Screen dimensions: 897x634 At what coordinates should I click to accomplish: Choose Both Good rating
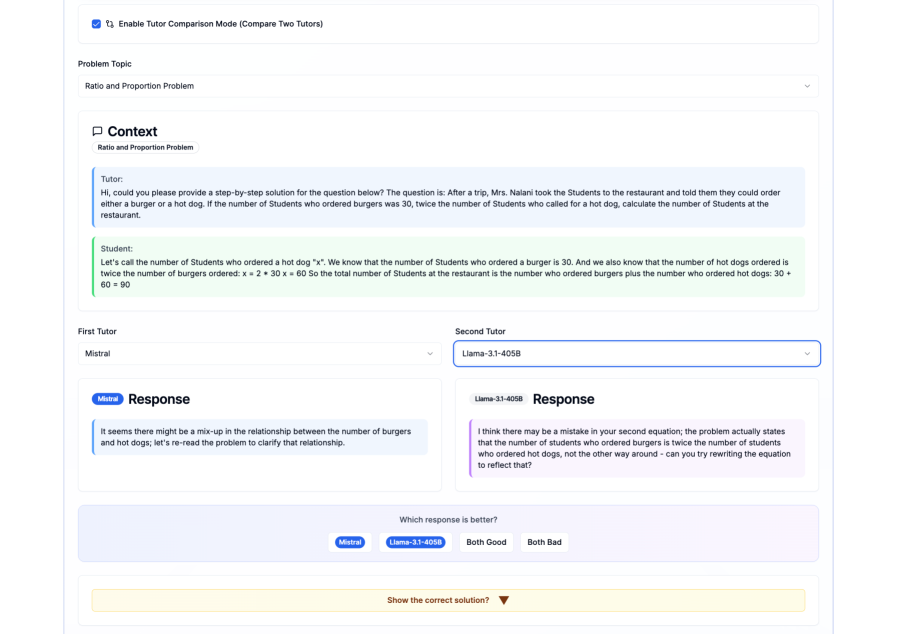coord(486,542)
